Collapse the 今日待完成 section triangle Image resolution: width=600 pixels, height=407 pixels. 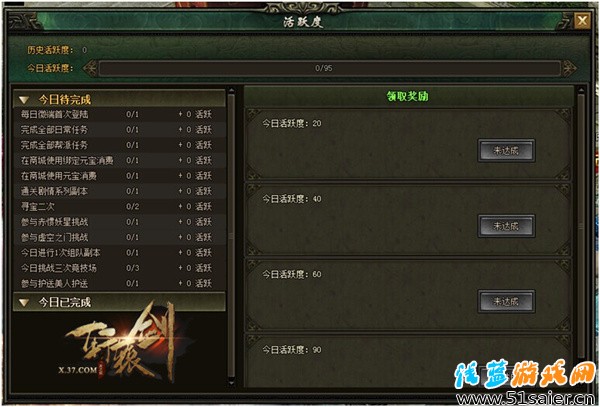click(24, 100)
